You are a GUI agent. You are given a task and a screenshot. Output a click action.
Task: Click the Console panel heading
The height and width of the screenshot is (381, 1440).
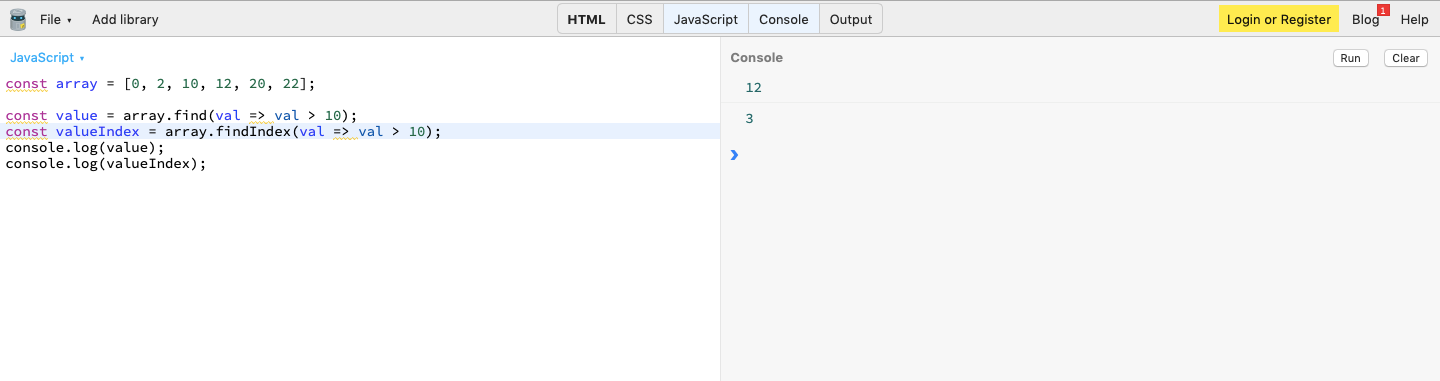point(756,58)
